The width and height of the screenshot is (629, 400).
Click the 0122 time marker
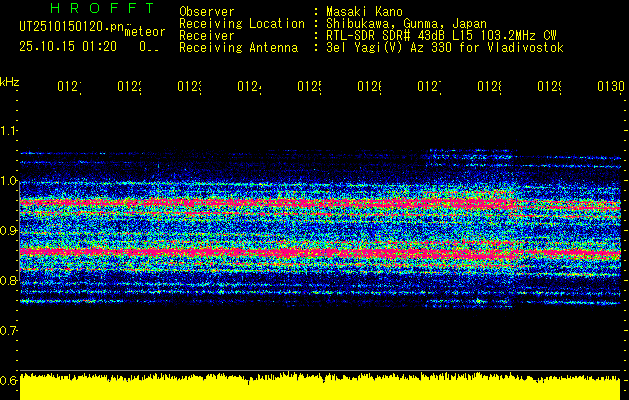click(129, 87)
